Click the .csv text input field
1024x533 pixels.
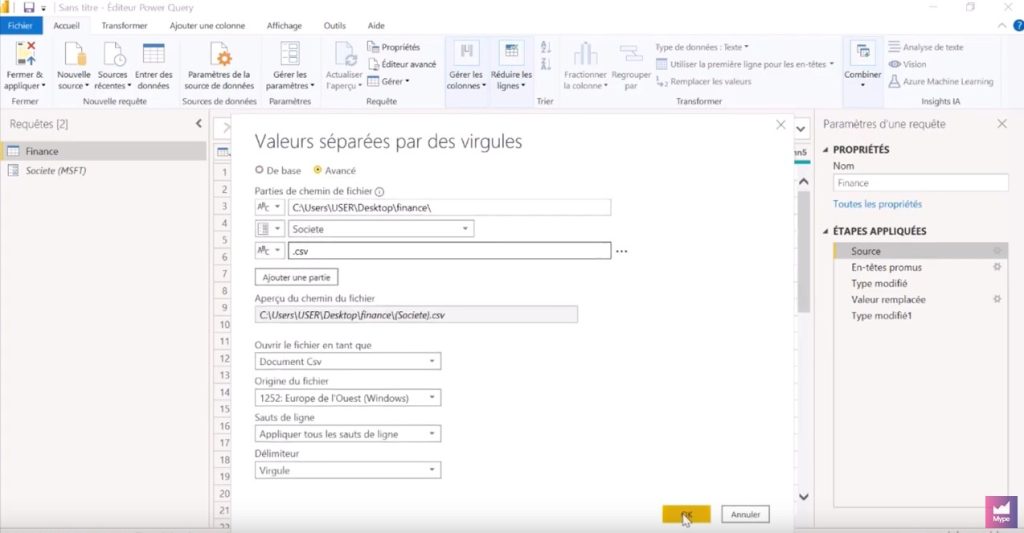pos(449,251)
